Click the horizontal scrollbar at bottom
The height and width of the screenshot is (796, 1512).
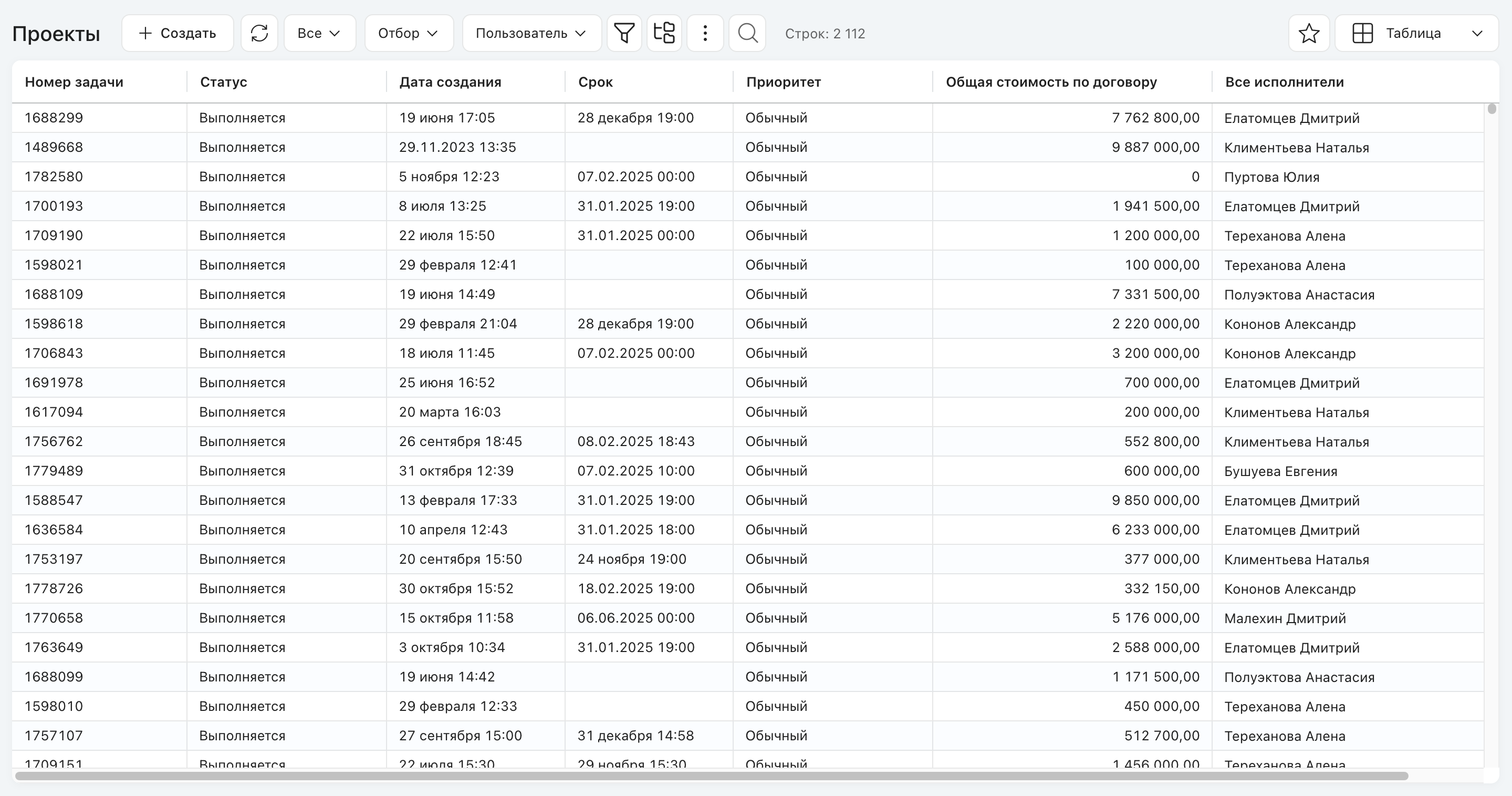712,776
